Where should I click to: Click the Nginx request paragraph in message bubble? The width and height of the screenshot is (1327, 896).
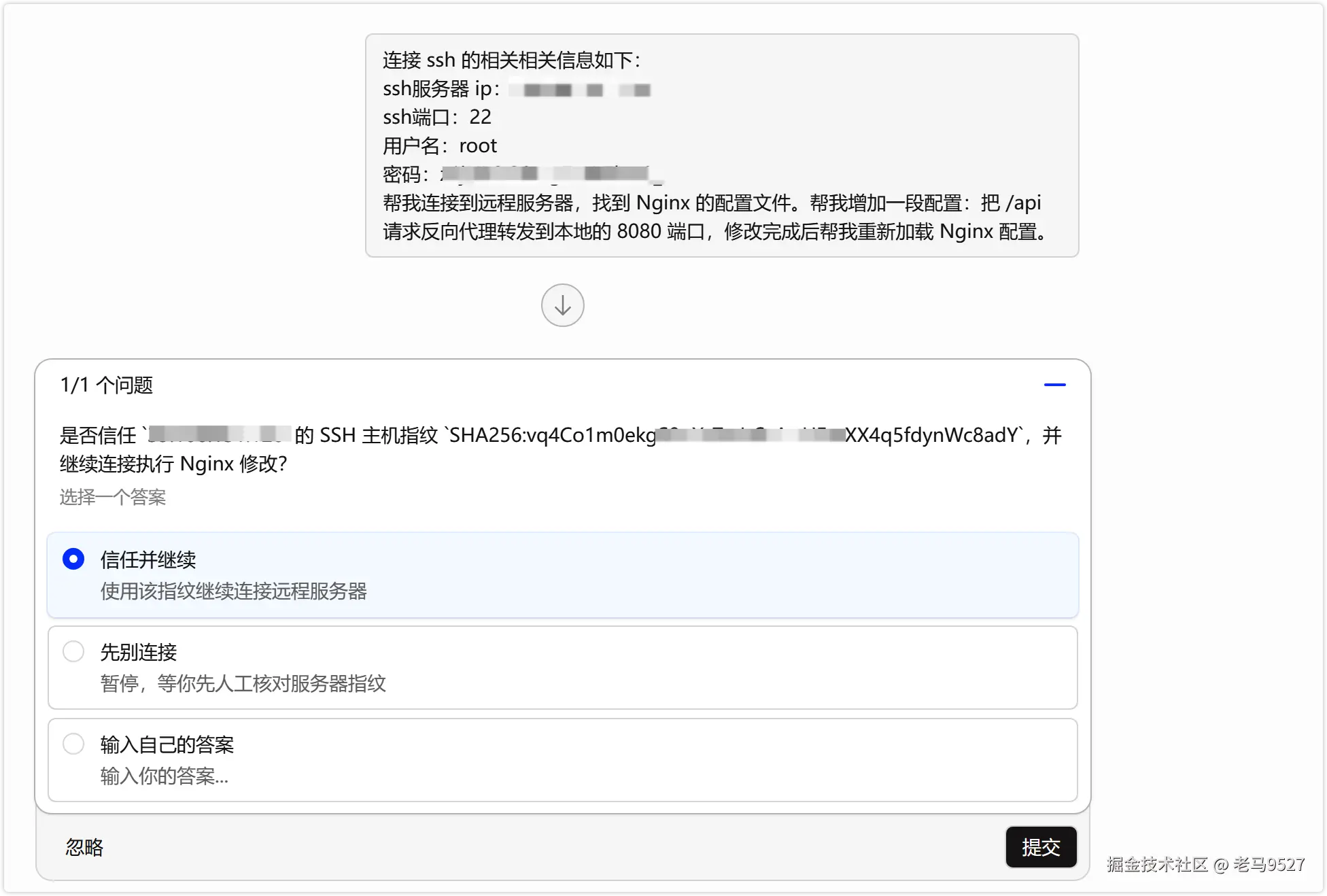coord(714,217)
